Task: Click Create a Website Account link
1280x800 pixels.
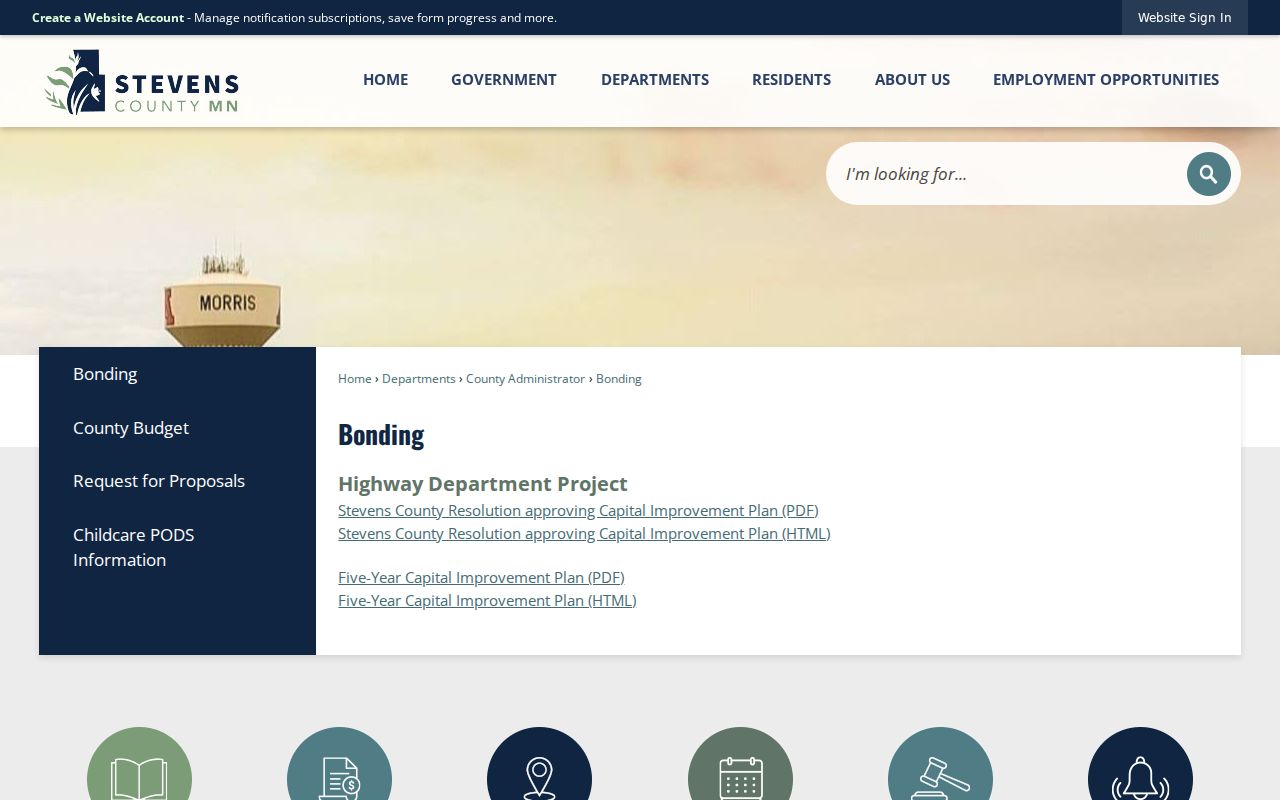Action: coord(108,18)
